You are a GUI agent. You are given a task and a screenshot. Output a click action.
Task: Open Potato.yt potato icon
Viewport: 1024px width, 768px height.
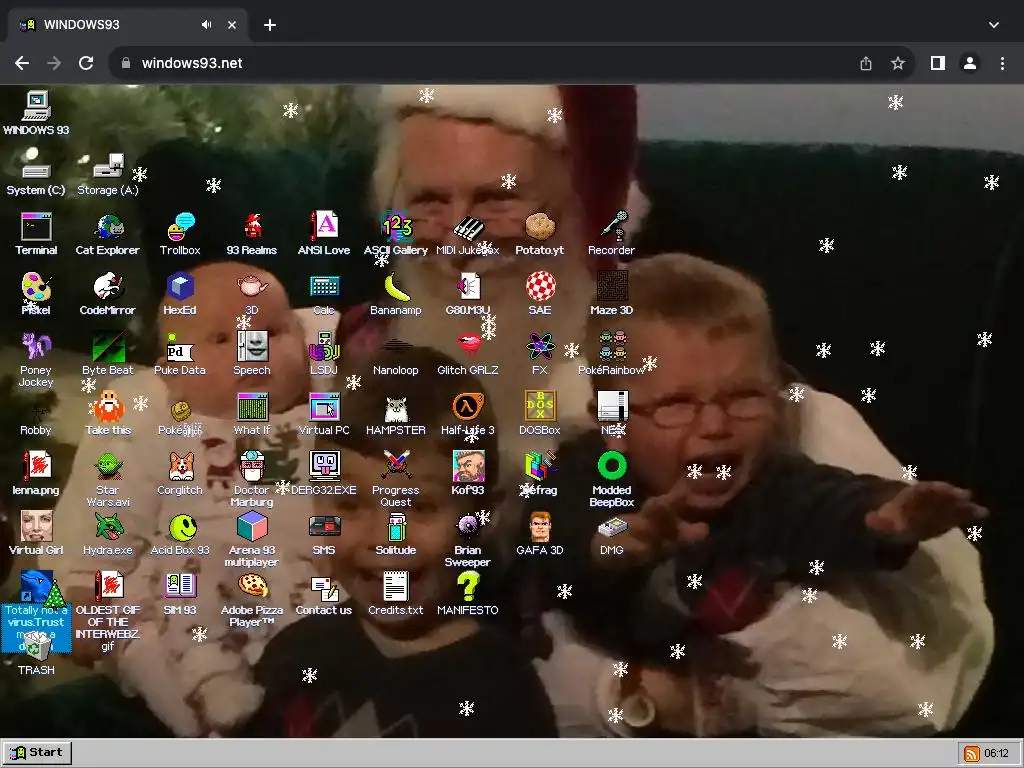point(539,234)
